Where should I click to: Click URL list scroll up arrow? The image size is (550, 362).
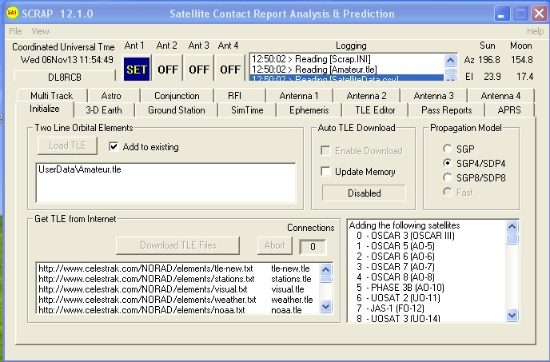(x=326, y=269)
